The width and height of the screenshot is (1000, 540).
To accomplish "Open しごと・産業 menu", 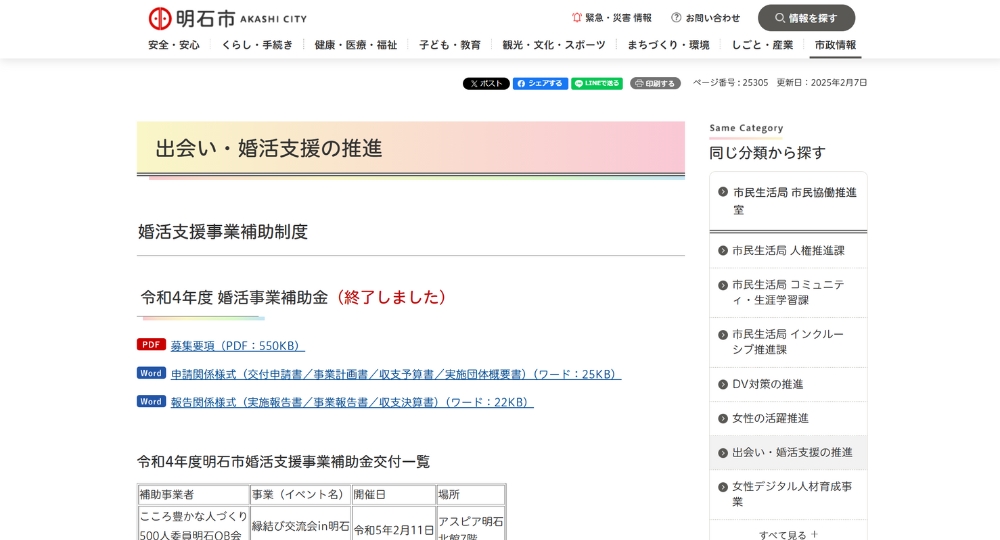I will point(762,45).
